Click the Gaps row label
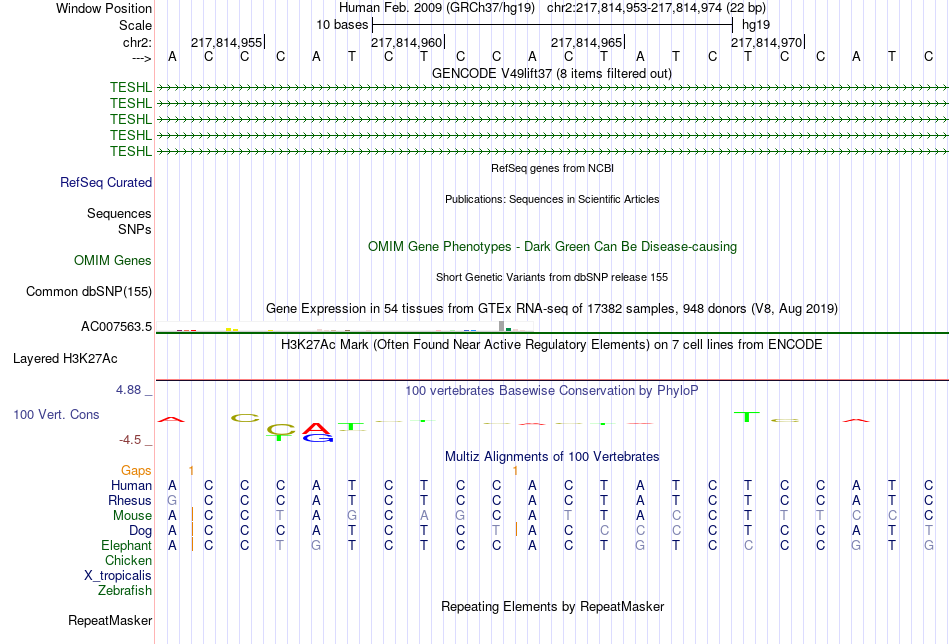Viewport: 950px width, 644px height. [136, 471]
